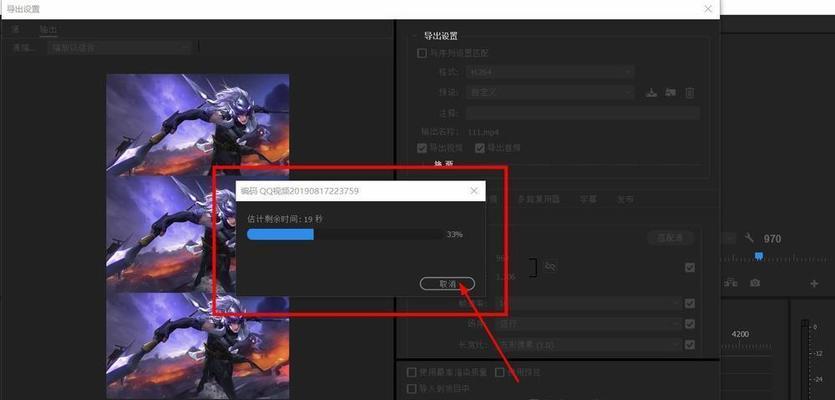Screen dimensions: 835x400
Task: Click the delete preset trash icon
Action: (x=690, y=93)
